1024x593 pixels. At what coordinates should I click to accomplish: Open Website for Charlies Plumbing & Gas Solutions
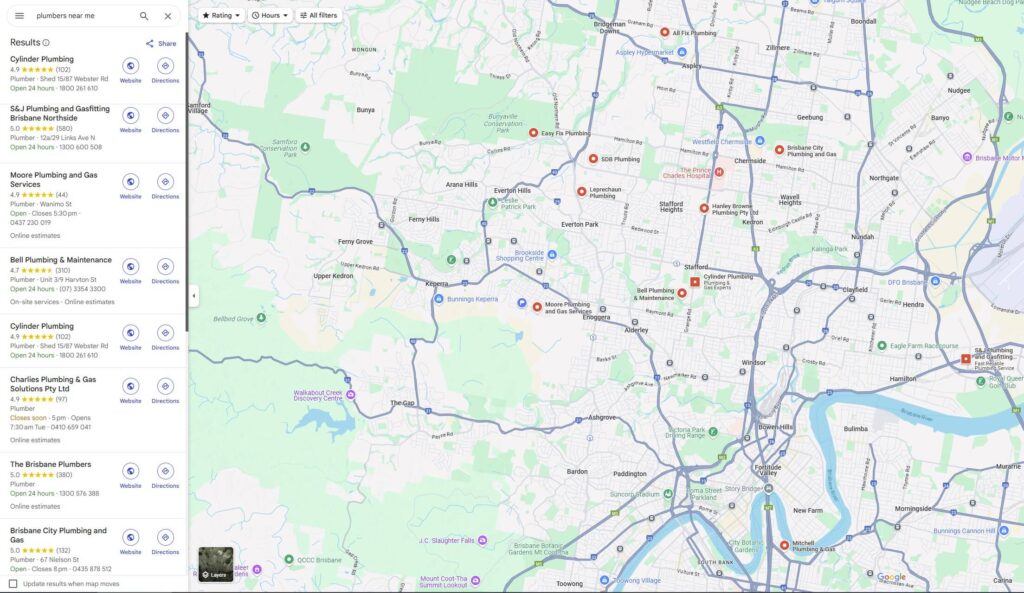[131, 391]
